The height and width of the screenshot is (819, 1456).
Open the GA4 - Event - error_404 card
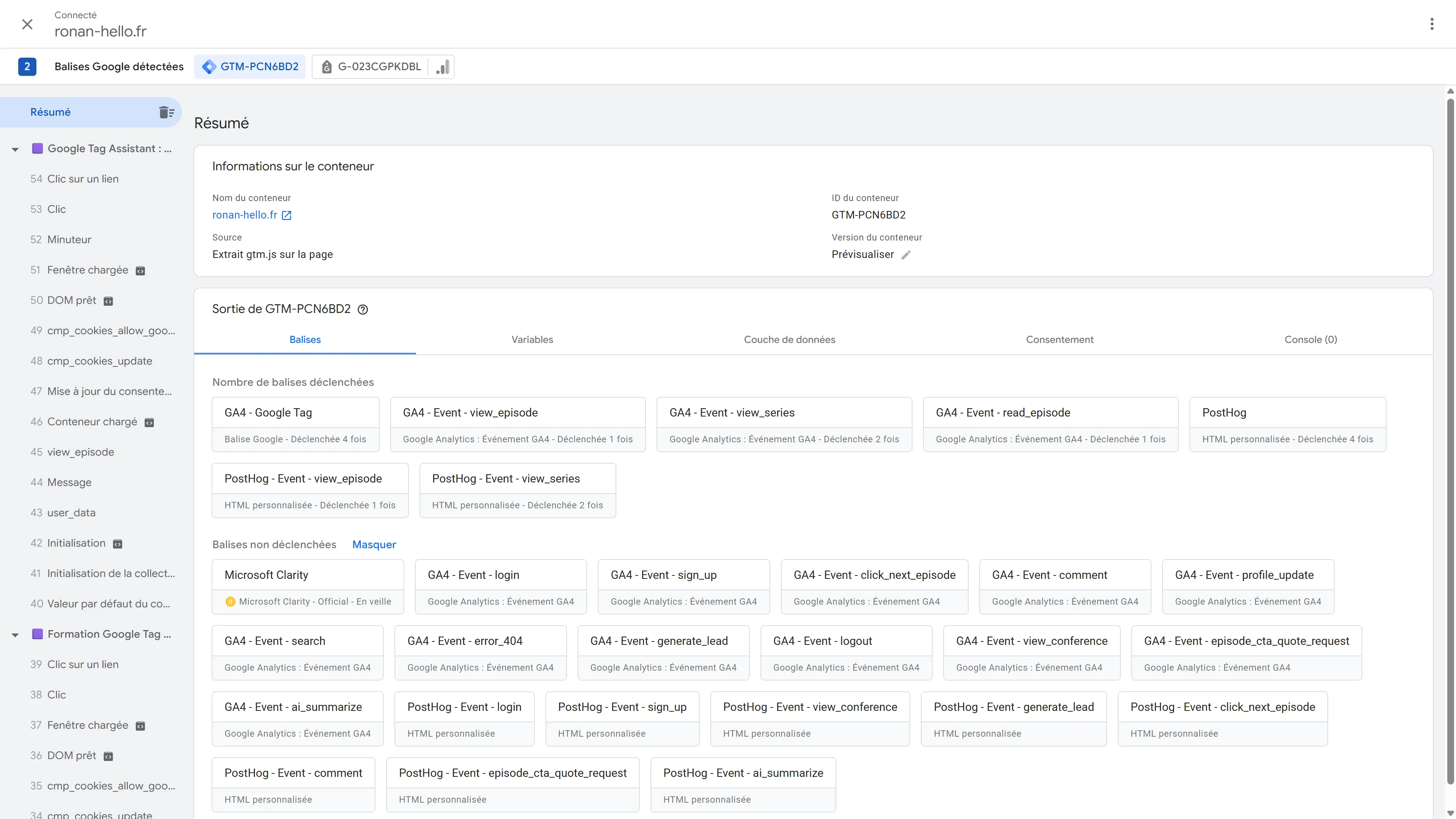click(x=481, y=653)
